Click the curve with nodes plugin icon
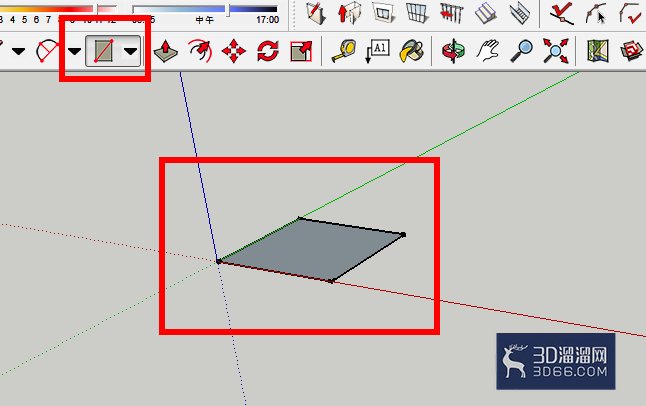This screenshot has width=646, height=406. pos(596,13)
